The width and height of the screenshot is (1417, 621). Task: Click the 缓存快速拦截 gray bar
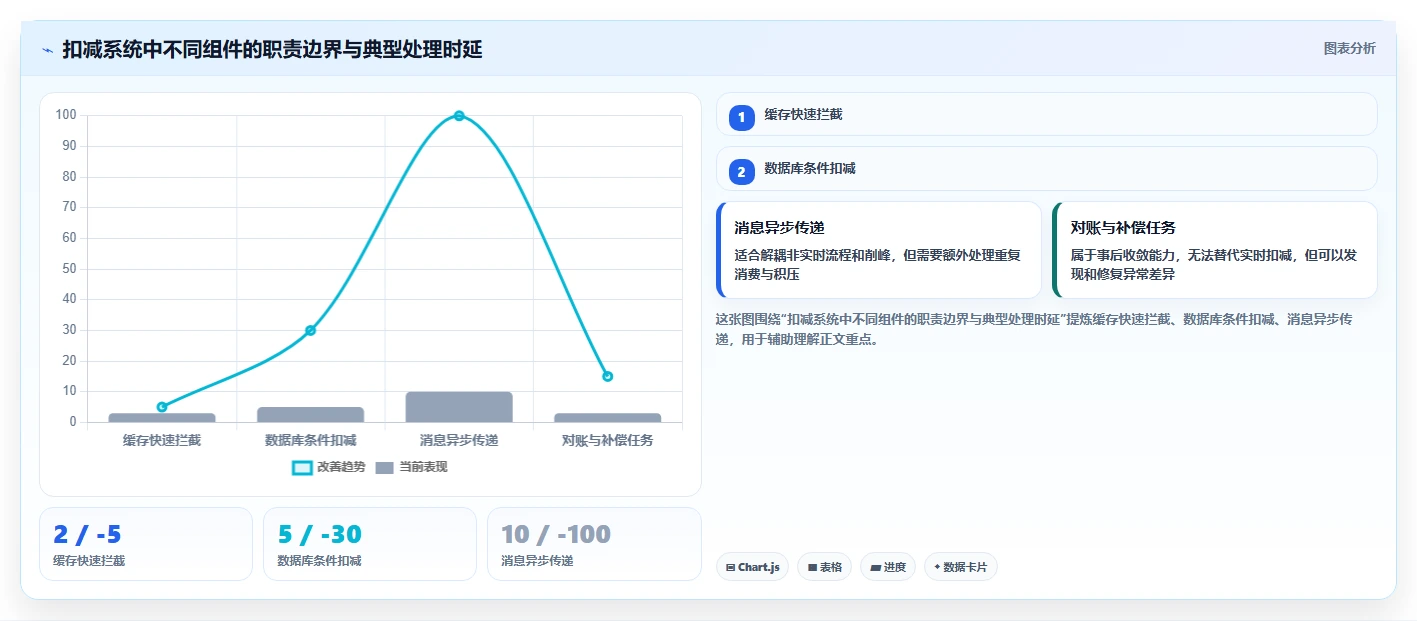tap(162, 418)
